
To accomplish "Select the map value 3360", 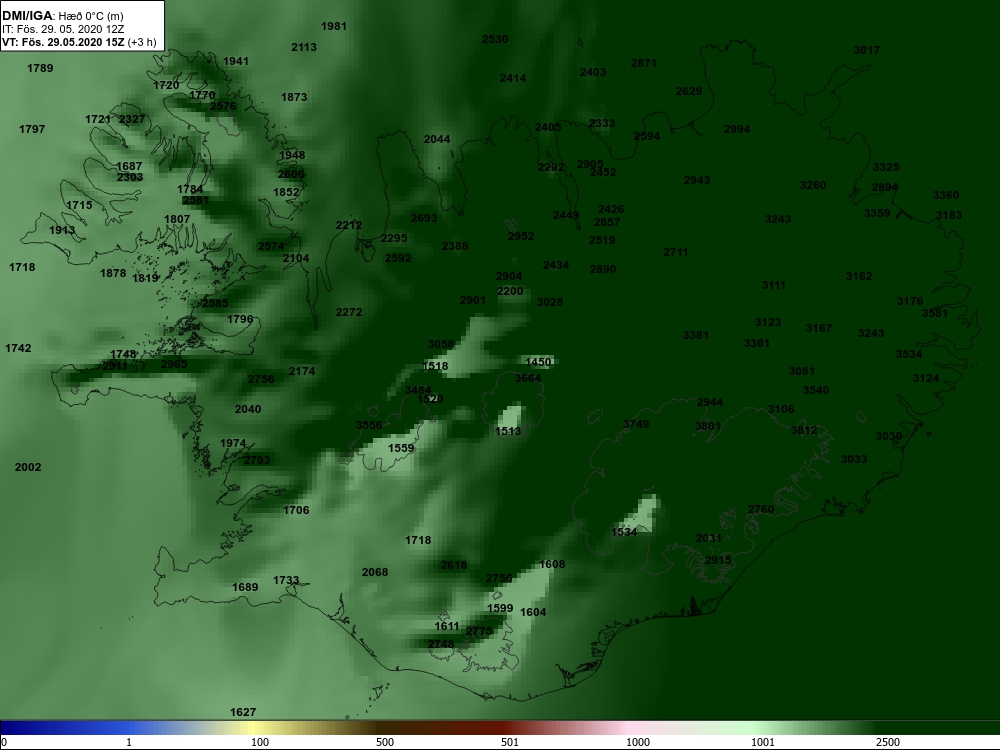I will click(x=946, y=195).
